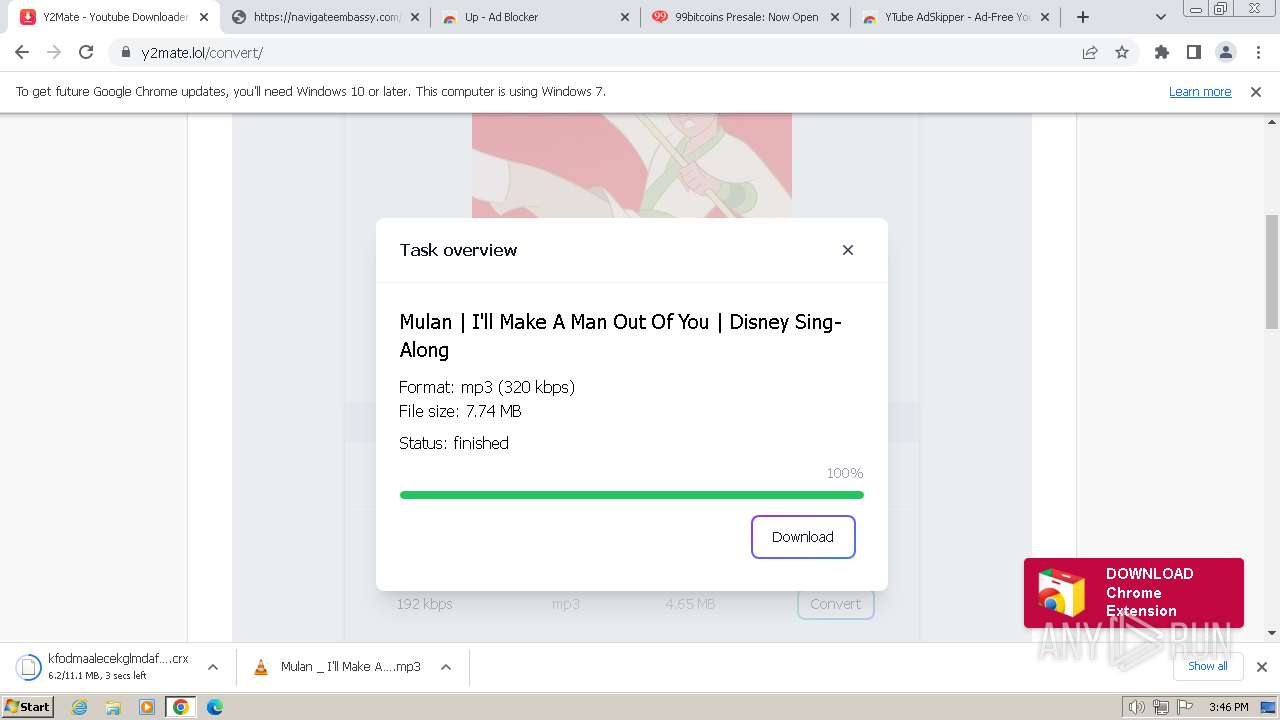This screenshot has width=1280, height=720.
Task: Open Chrome three-dot menu
Action: 1258,52
